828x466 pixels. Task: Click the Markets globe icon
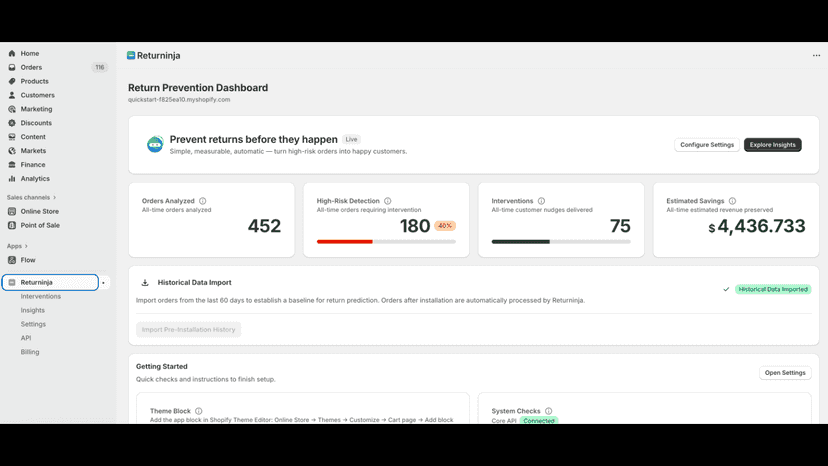pos(12,151)
